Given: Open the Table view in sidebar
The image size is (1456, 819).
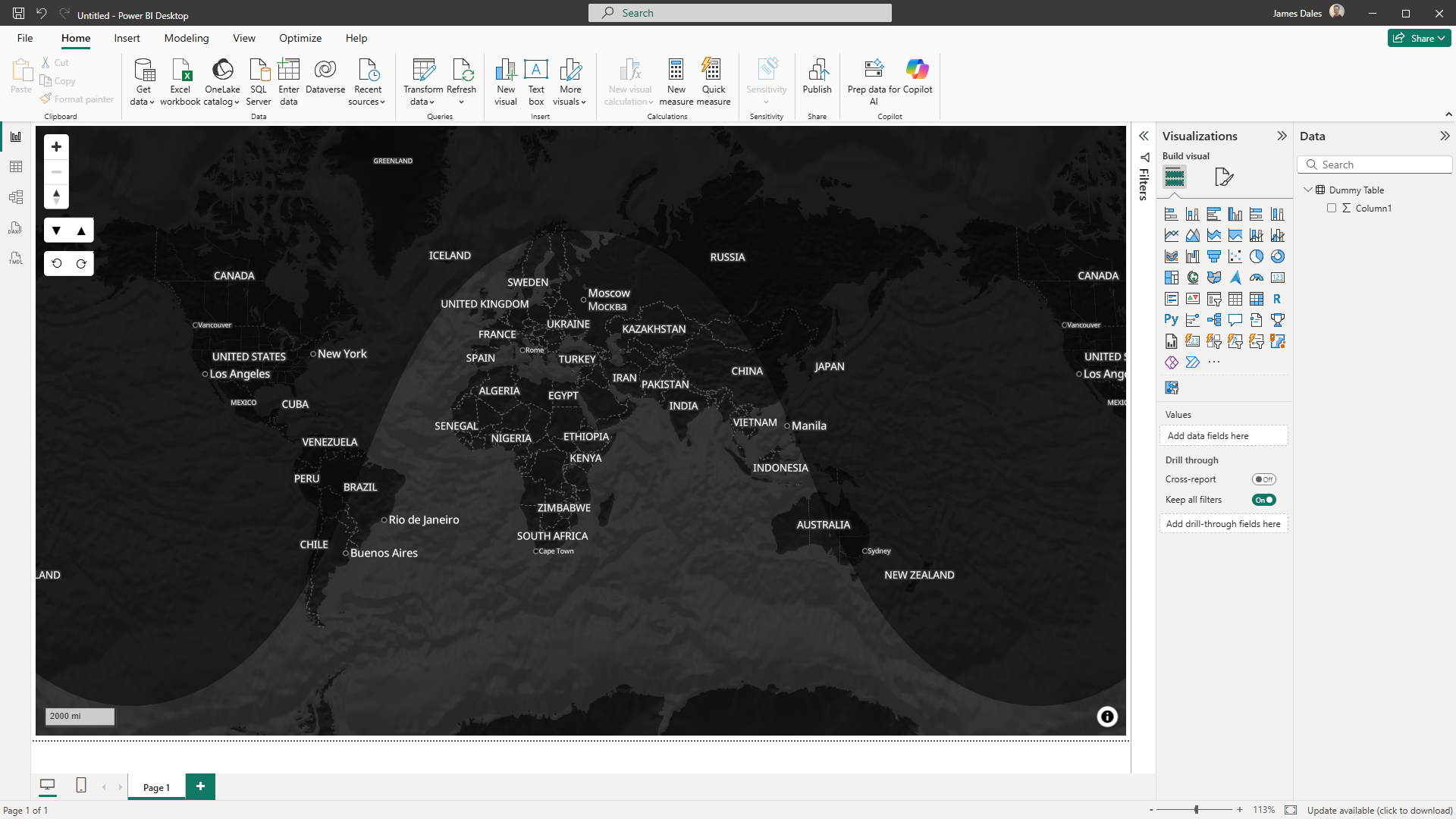Looking at the screenshot, I should (16, 167).
